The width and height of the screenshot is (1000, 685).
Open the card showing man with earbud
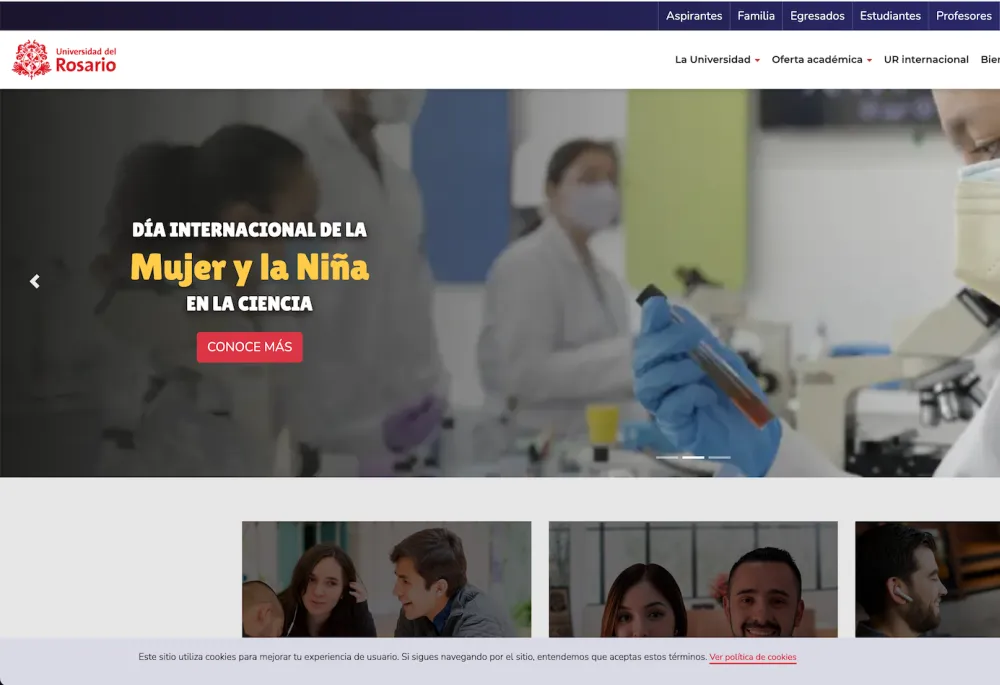927,579
